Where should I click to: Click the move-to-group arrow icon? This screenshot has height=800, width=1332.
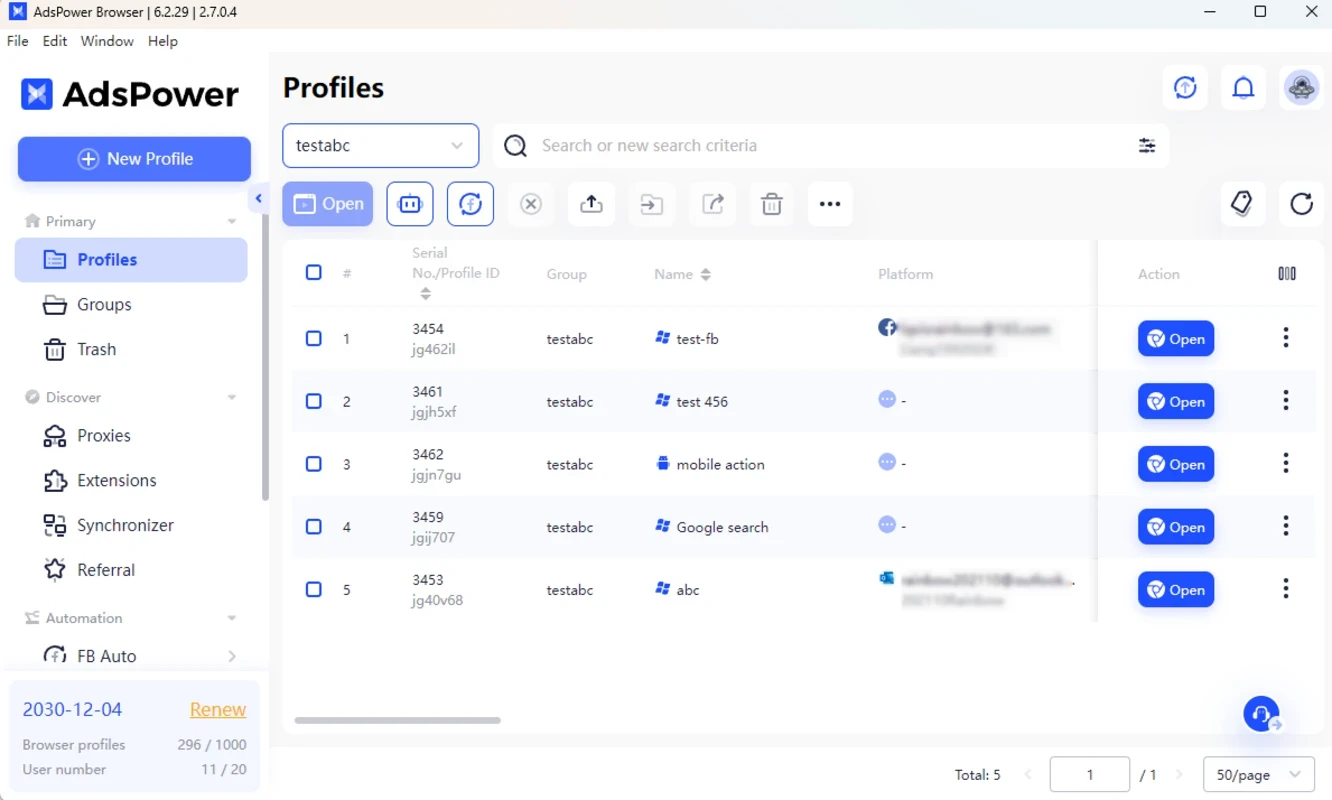(x=651, y=204)
